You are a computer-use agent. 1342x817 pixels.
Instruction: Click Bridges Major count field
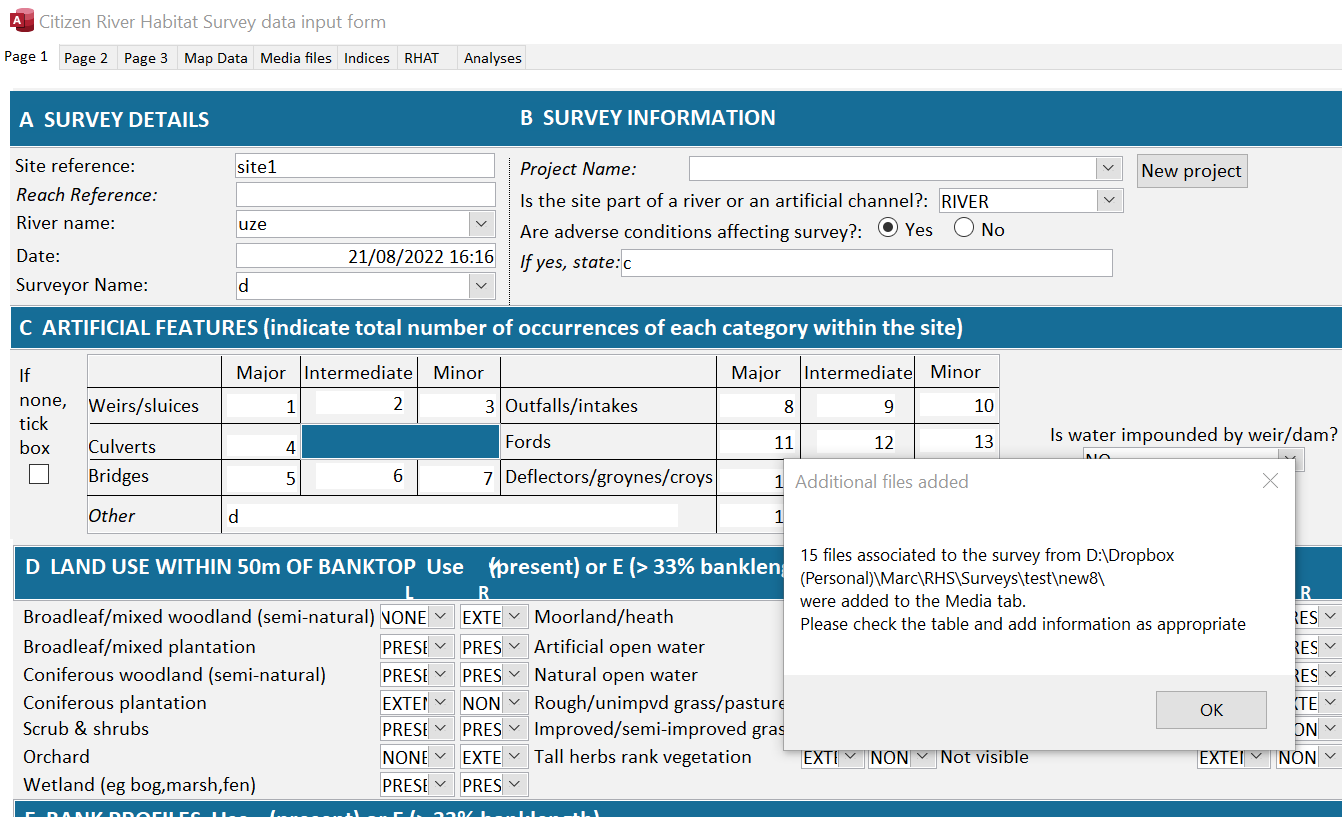[x=262, y=478]
